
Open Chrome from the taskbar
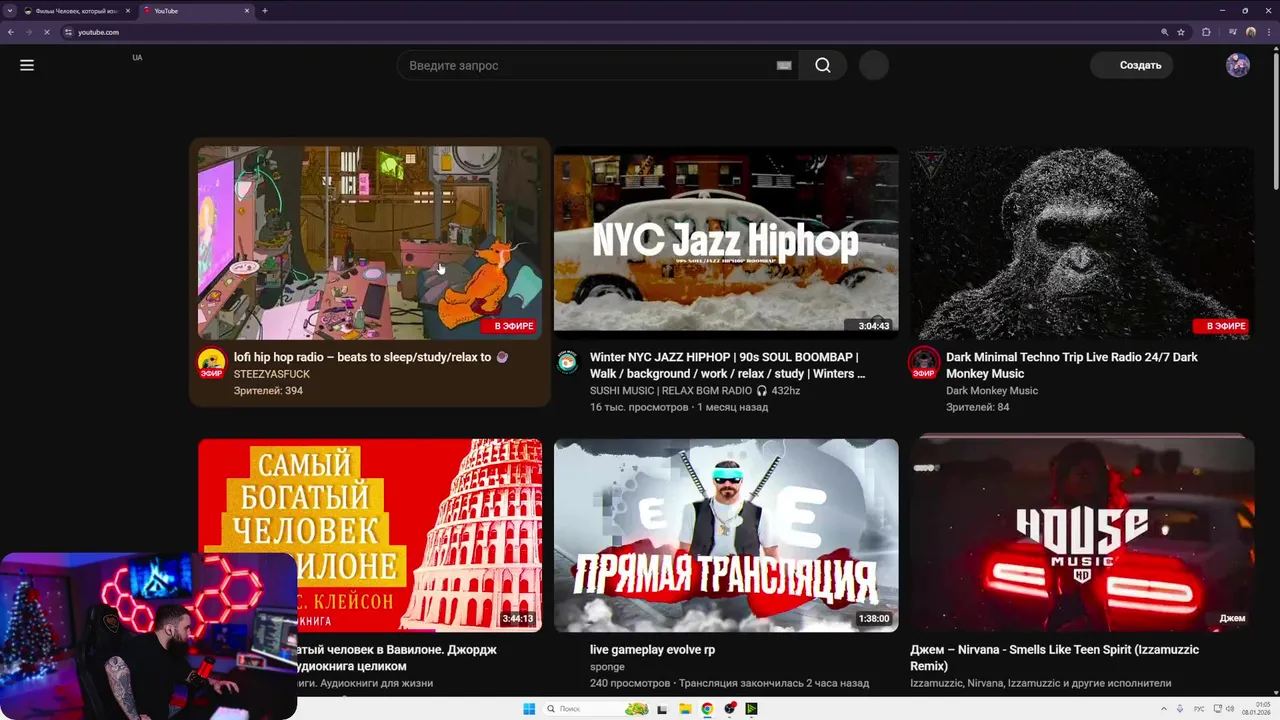(707, 709)
